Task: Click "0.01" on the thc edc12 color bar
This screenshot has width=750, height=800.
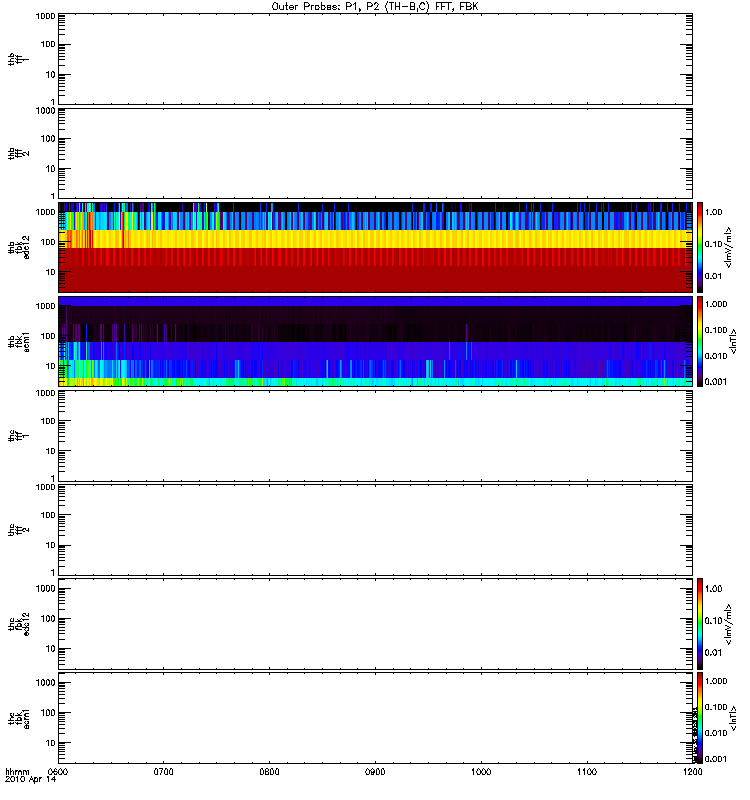Action: (713, 653)
